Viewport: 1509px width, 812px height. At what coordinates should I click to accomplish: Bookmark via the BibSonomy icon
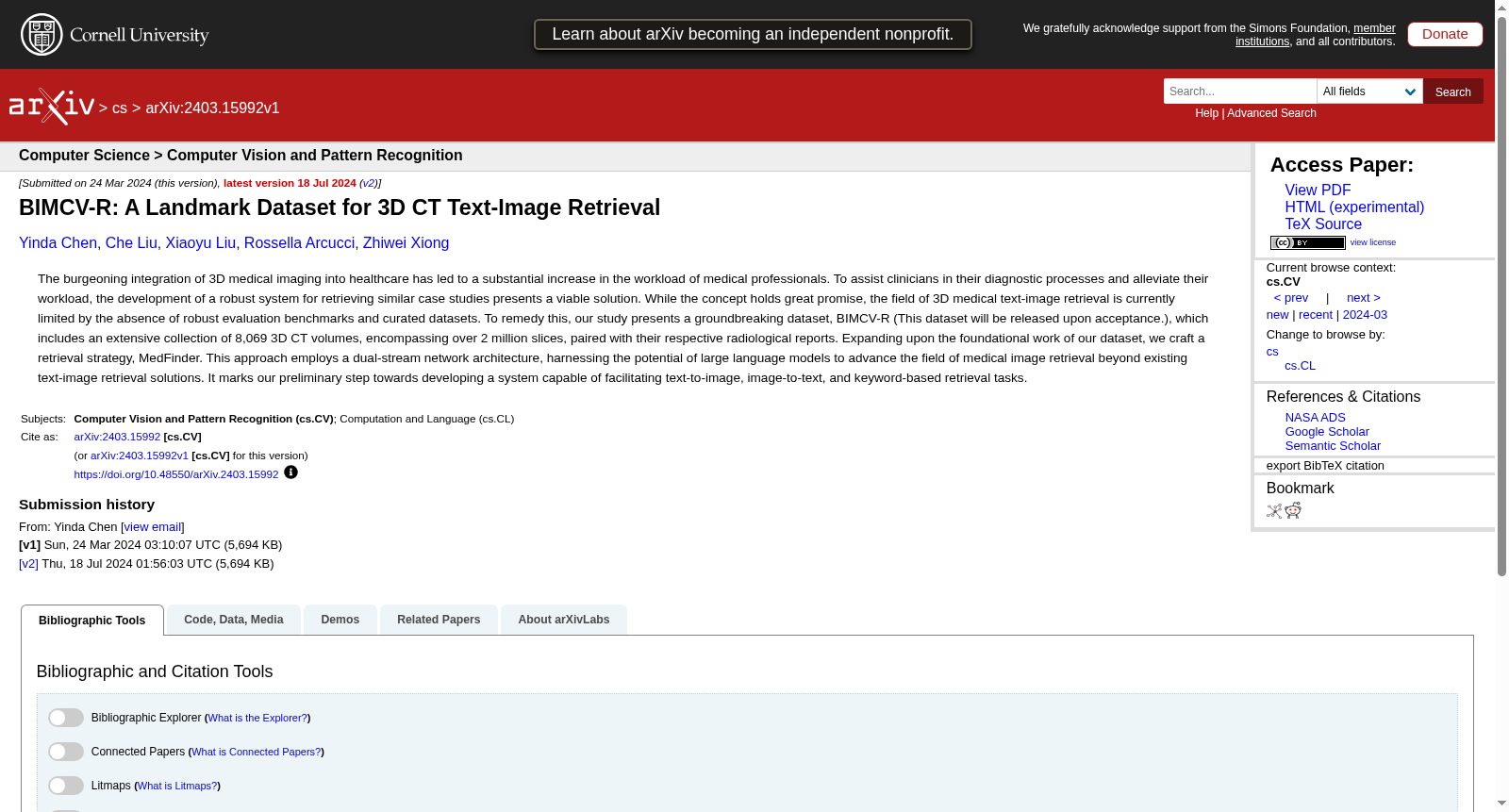pos(1274,510)
